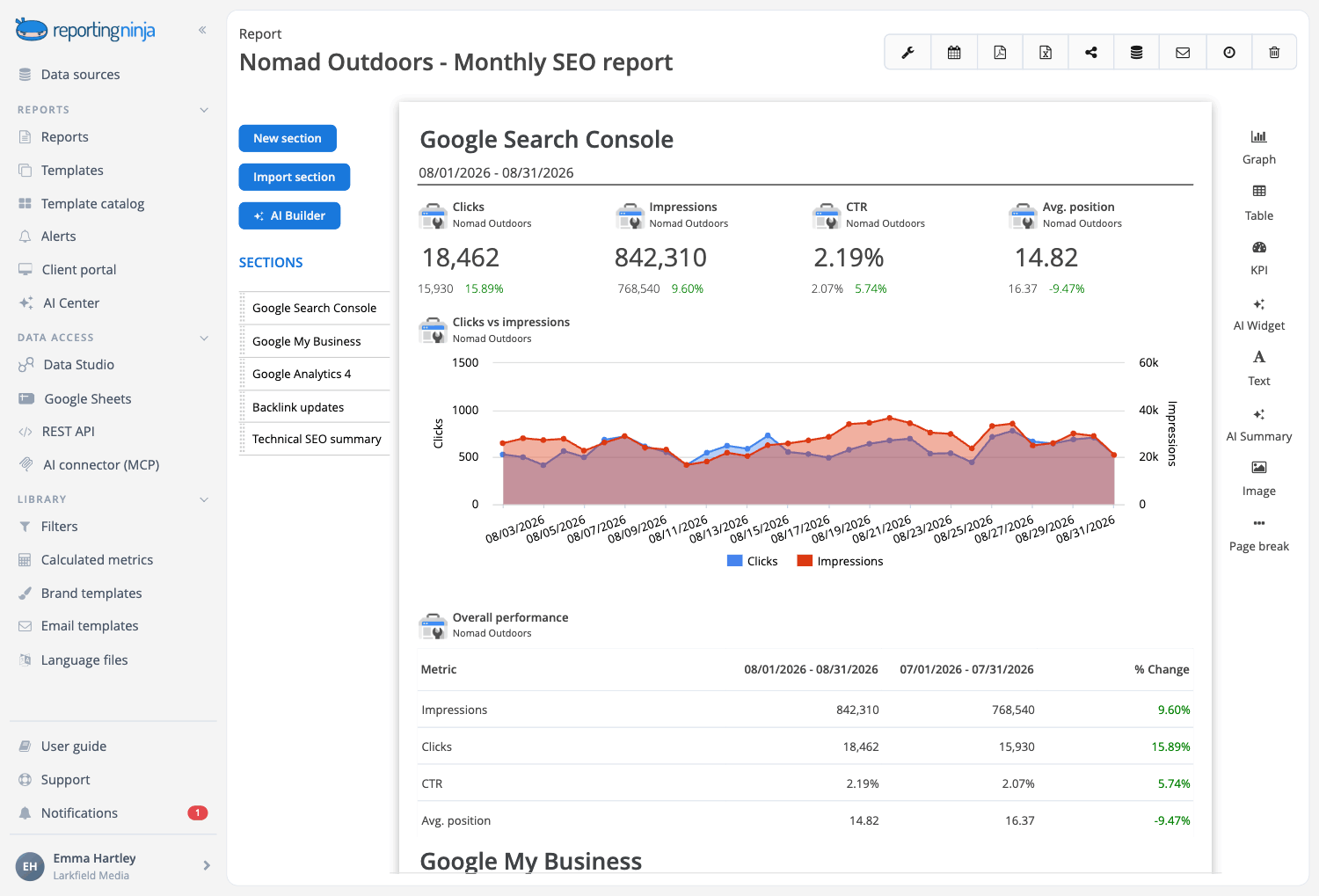Click the 18,462 clicks value
The image size is (1319, 896).
[461, 258]
